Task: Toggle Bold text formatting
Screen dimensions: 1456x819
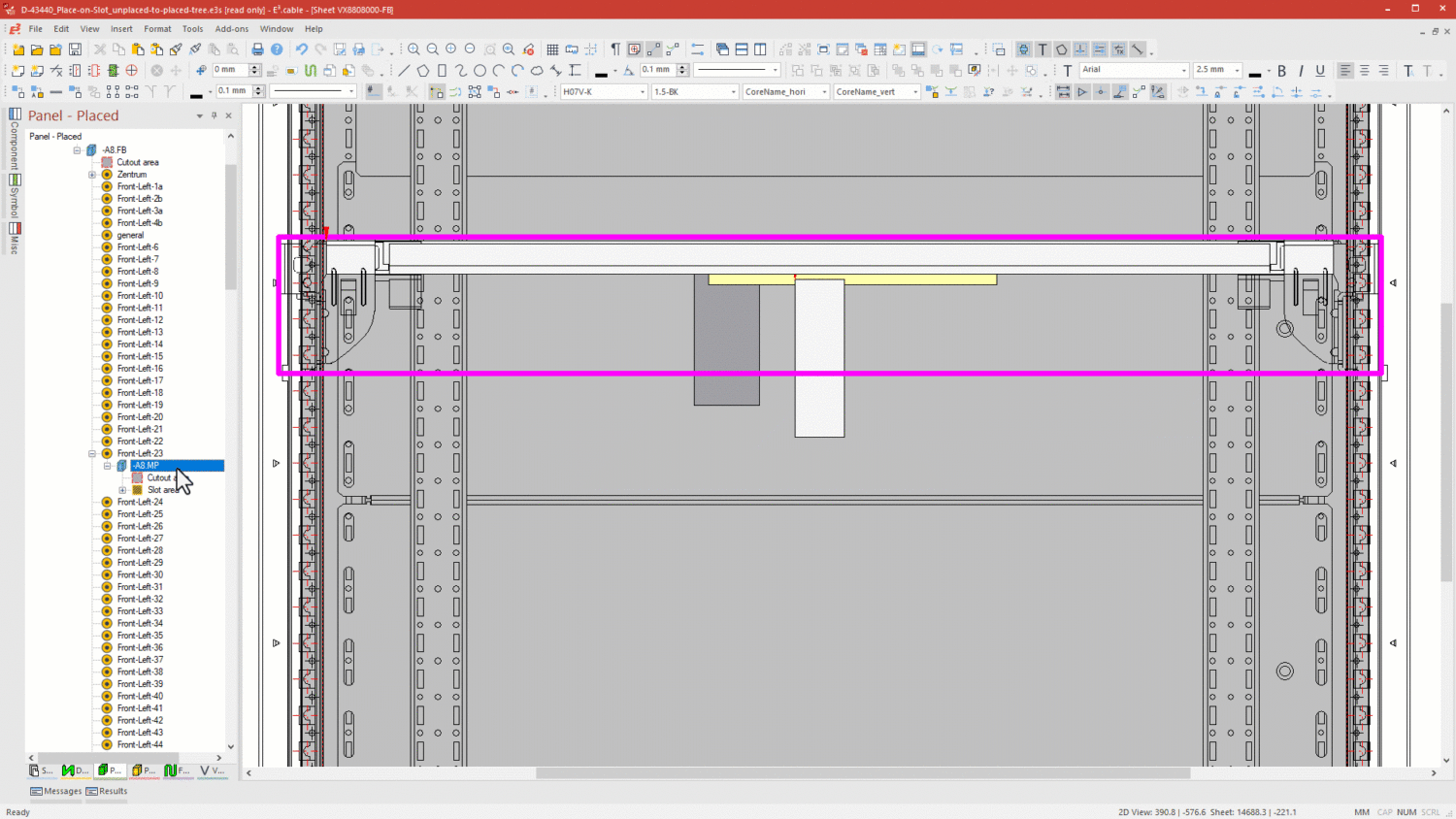Action: (x=1282, y=71)
